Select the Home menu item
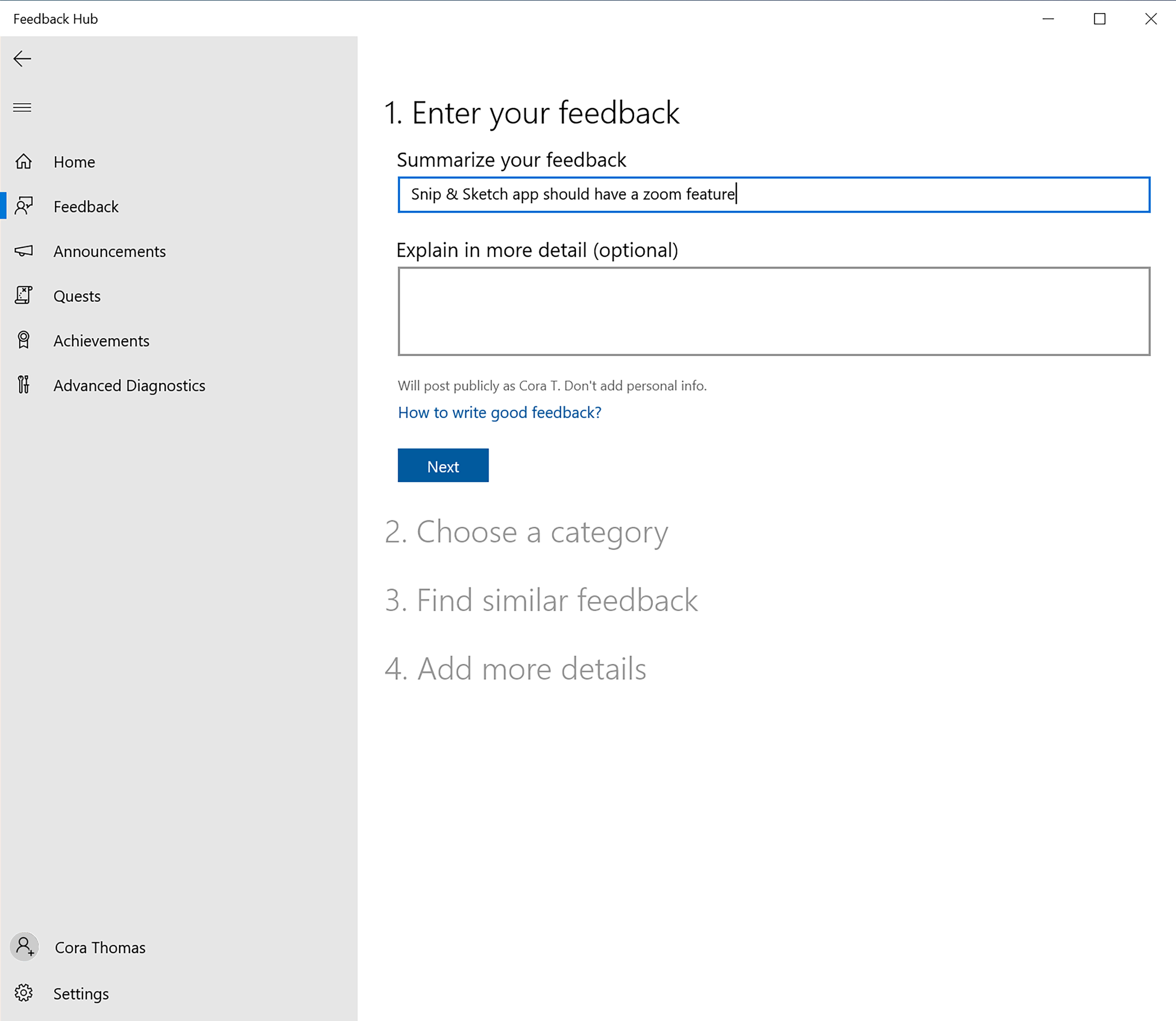Image resolution: width=1176 pixels, height=1021 pixels. (x=75, y=161)
